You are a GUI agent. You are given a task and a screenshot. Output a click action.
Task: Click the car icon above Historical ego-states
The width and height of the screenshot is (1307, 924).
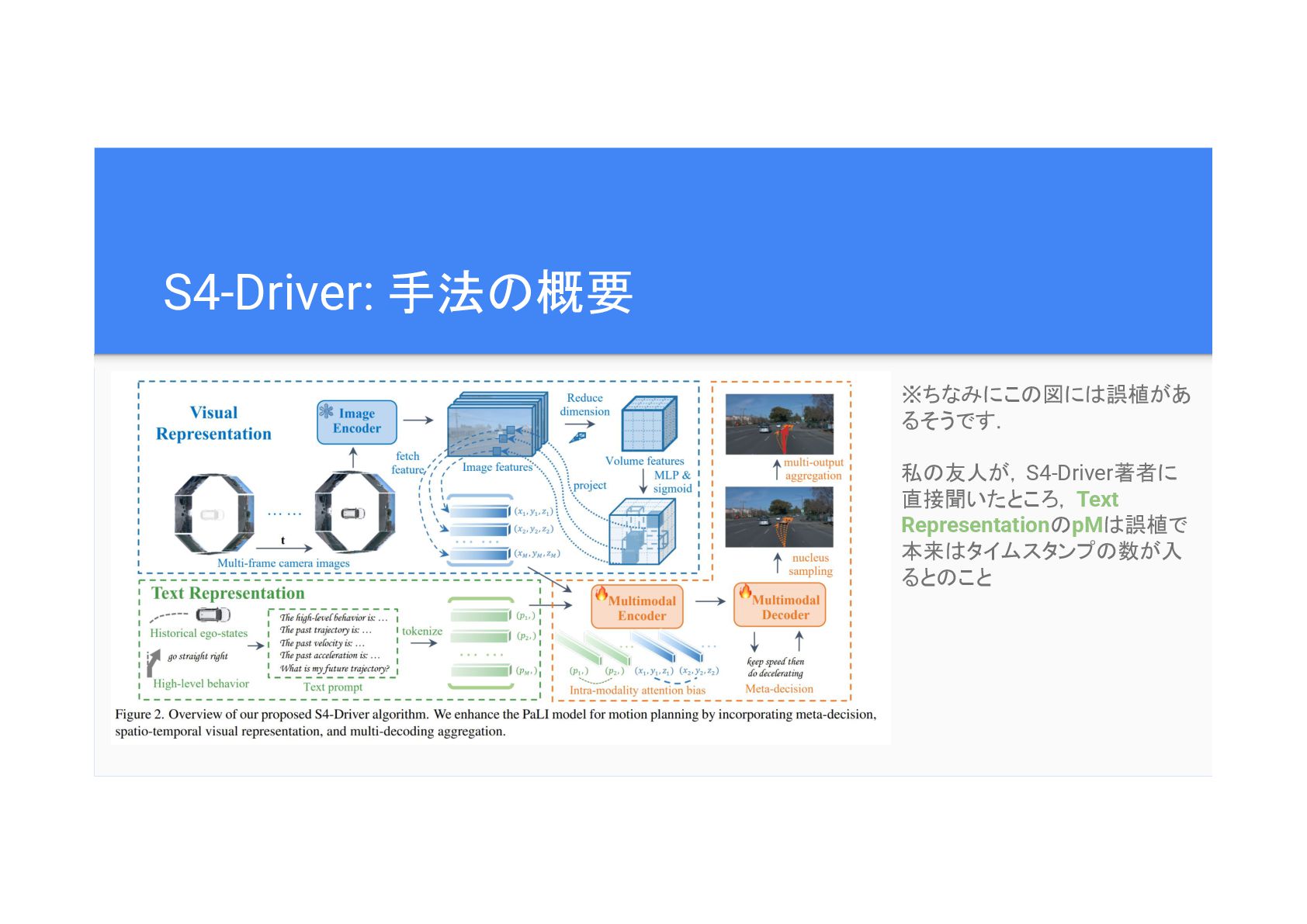[213, 614]
